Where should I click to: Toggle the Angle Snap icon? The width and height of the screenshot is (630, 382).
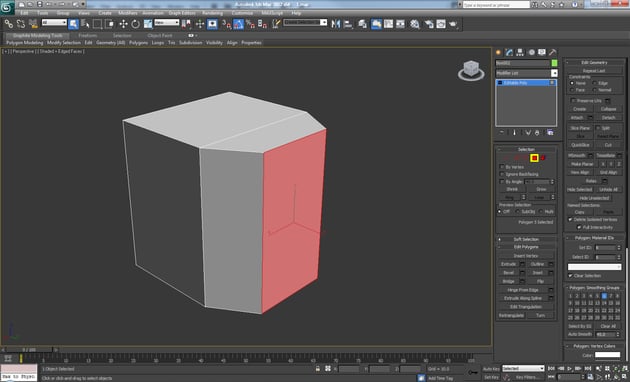238,24
